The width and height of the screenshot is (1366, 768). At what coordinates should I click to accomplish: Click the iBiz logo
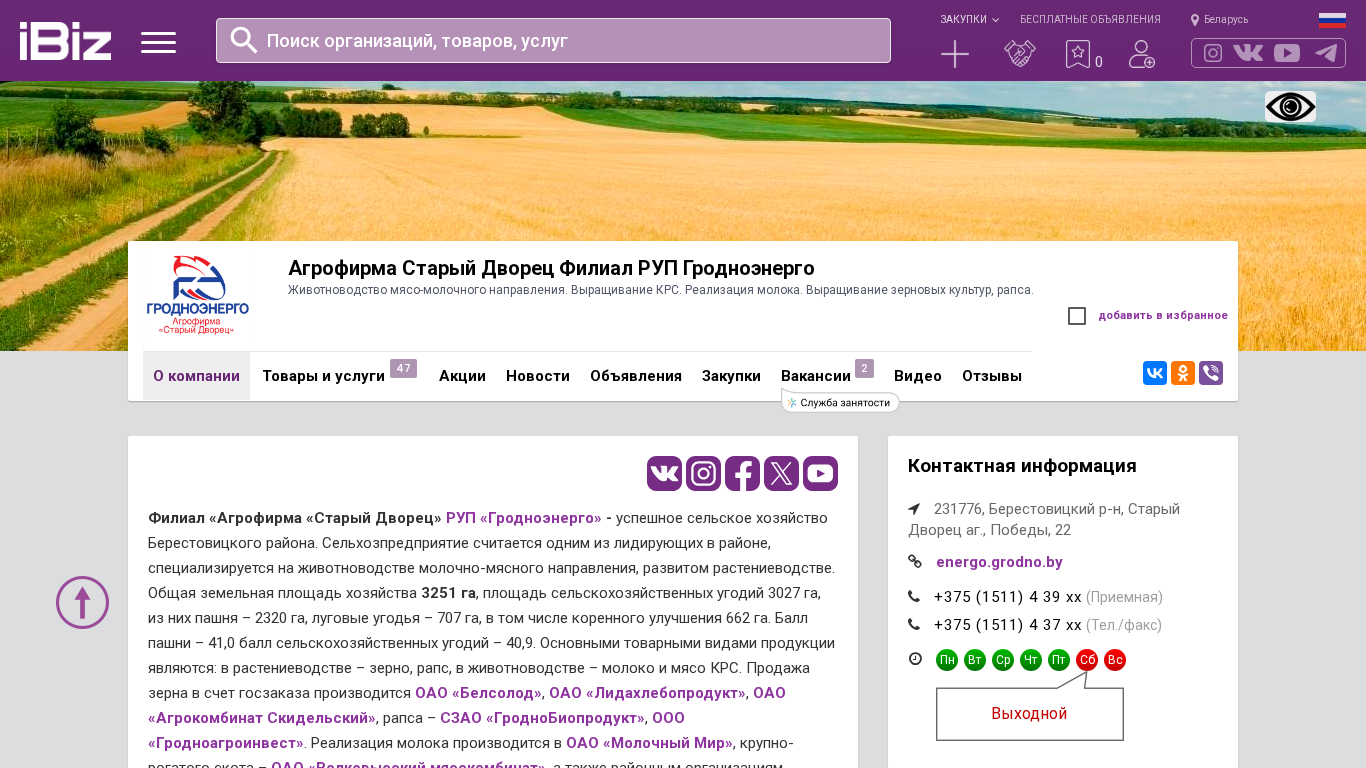coord(65,41)
